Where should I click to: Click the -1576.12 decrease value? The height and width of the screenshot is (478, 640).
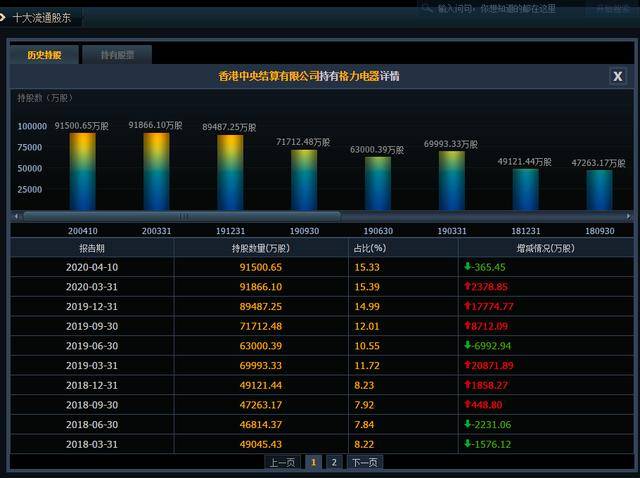click(487, 444)
